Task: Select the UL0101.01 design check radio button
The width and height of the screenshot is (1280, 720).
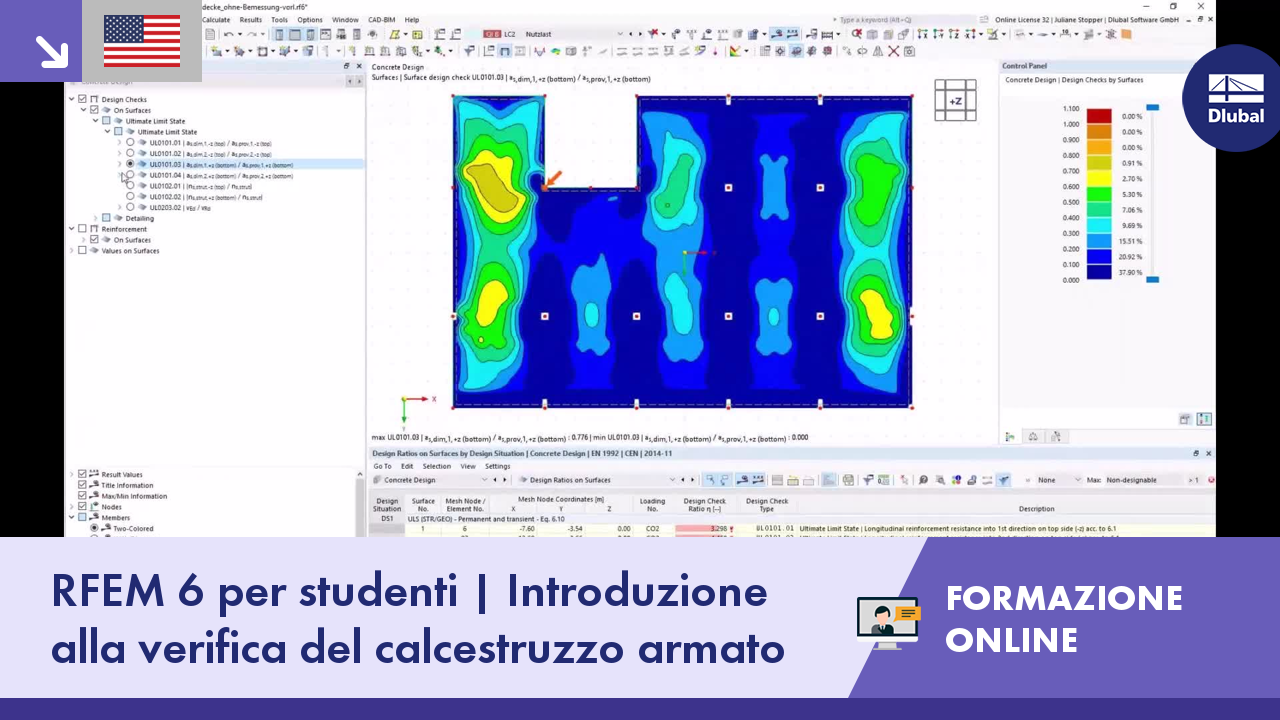Action: pyautogui.click(x=130, y=143)
